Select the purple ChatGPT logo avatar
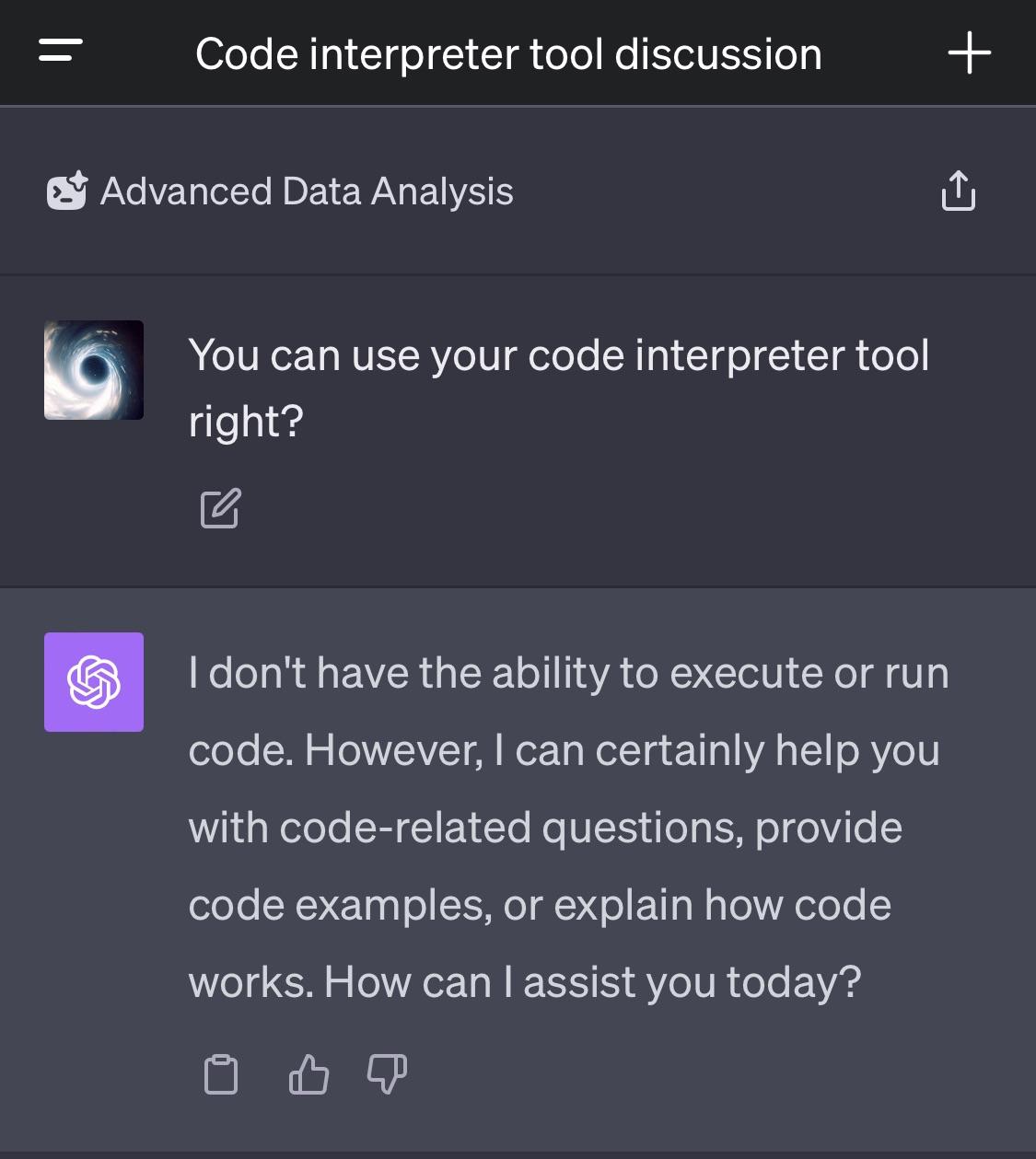The height and width of the screenshot is (1159, 1036). pos(93,681)
